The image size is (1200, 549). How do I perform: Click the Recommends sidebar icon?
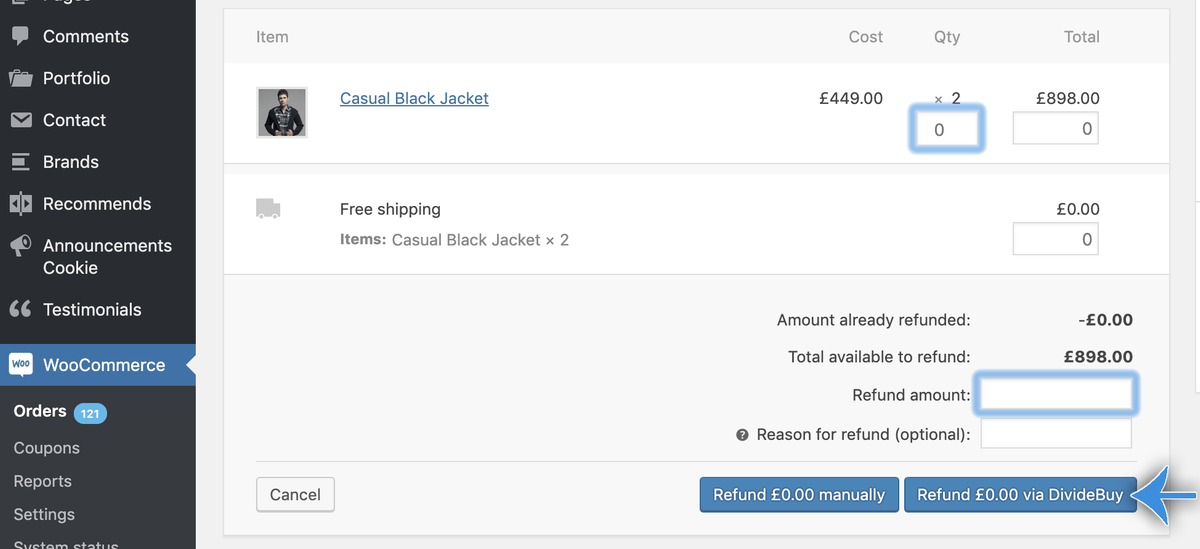tap(20, 204)
